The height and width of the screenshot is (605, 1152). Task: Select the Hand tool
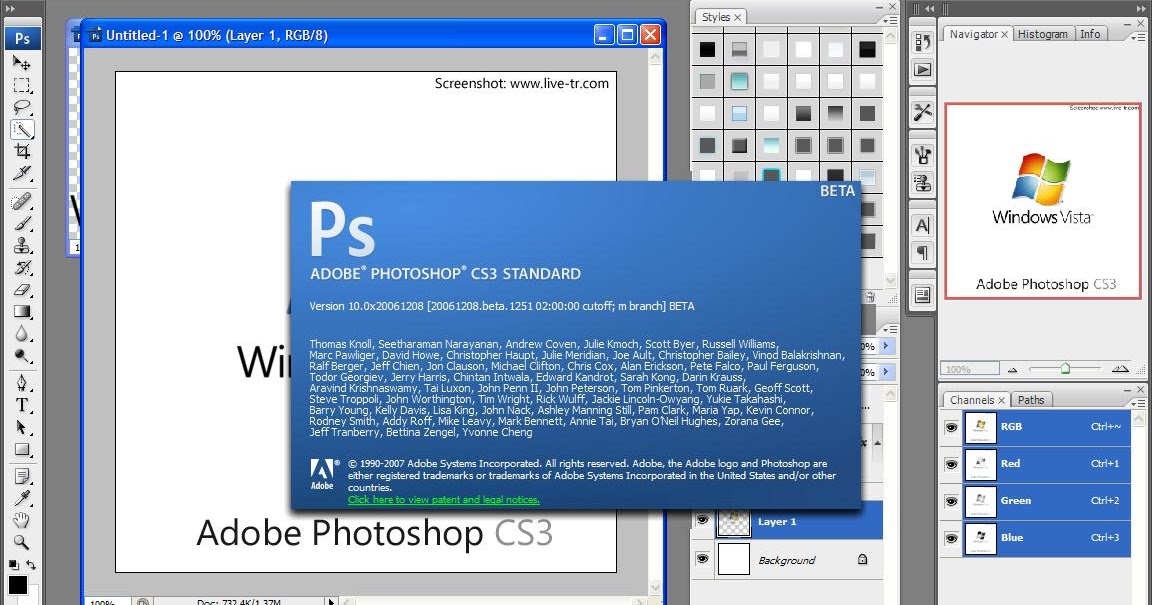pyautogui.click(x=22, y=520)
